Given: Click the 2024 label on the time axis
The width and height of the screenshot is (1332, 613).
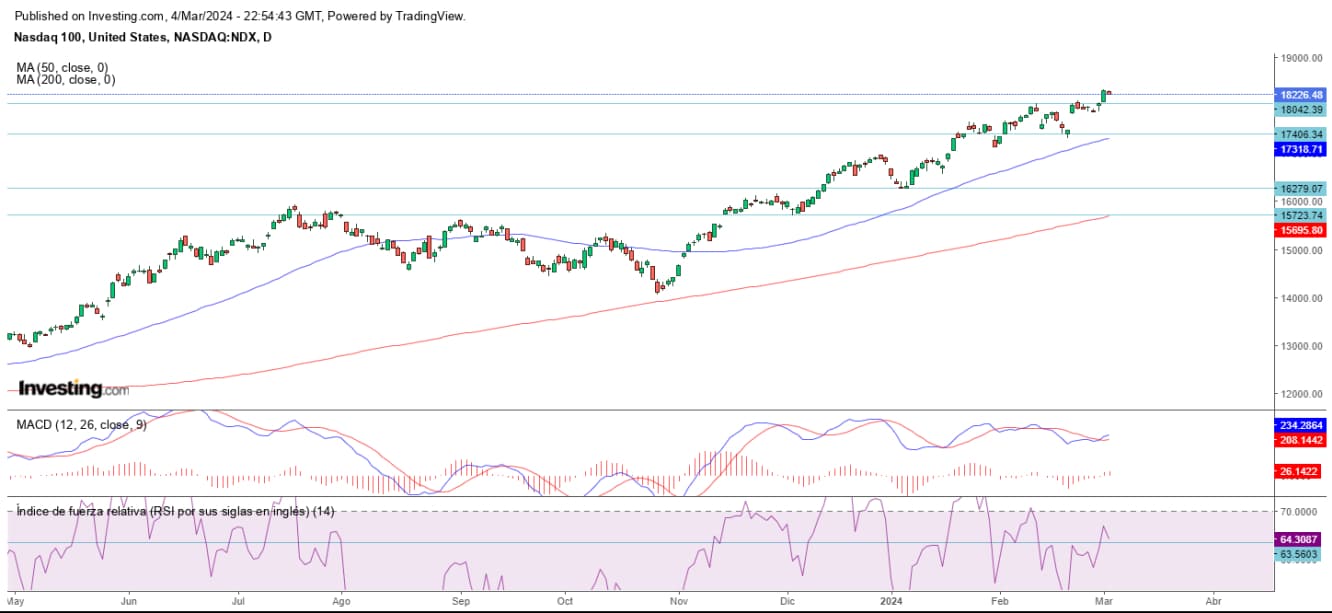Looking at the screenshot, I should pos(889,602).
